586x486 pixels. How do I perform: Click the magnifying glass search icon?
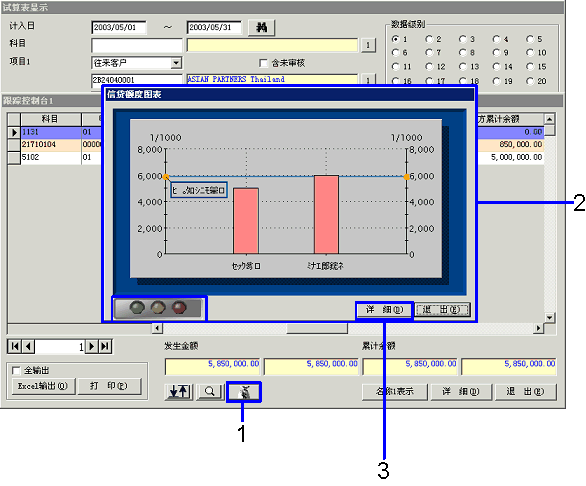[210, 391]
